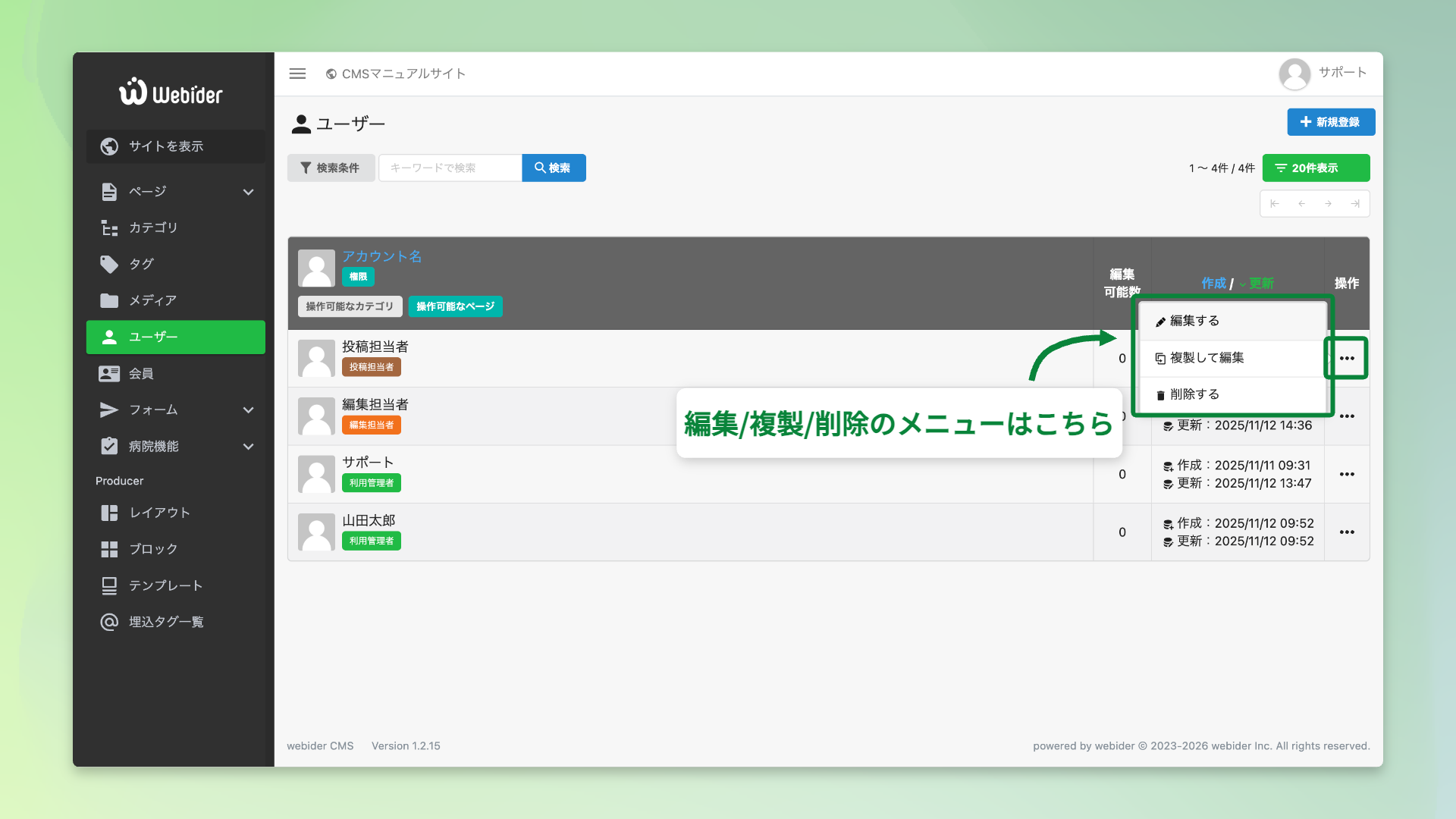This screenshot has width=1456, height=819.
Task: Open the タグ tag section
Action: point(141,264)
